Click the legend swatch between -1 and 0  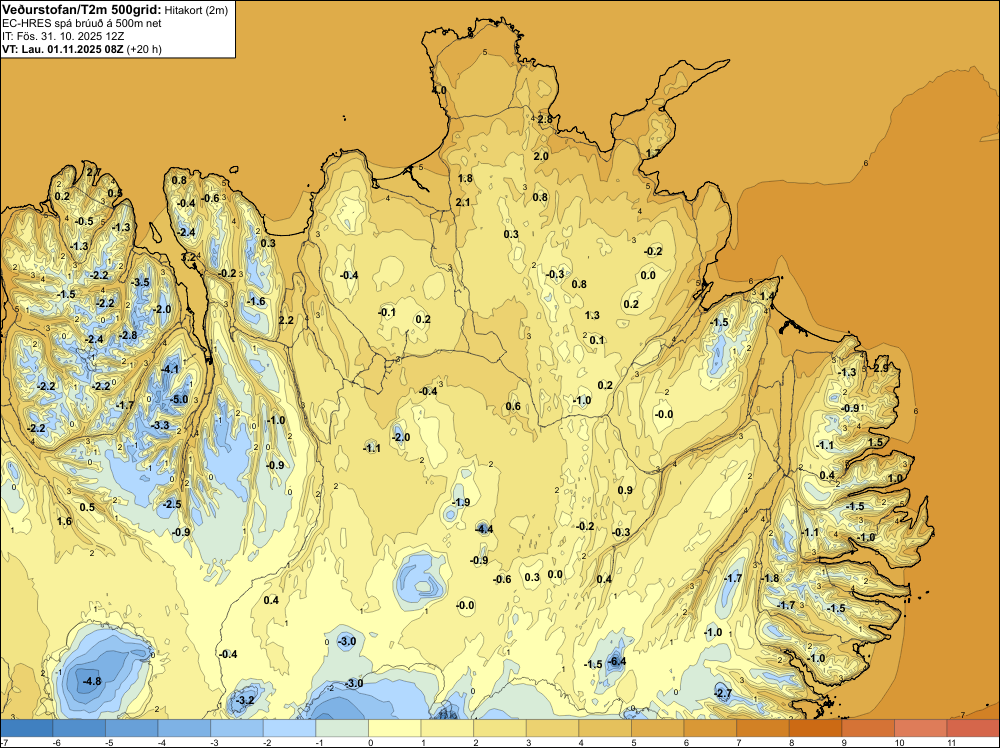tap(342, 728)
